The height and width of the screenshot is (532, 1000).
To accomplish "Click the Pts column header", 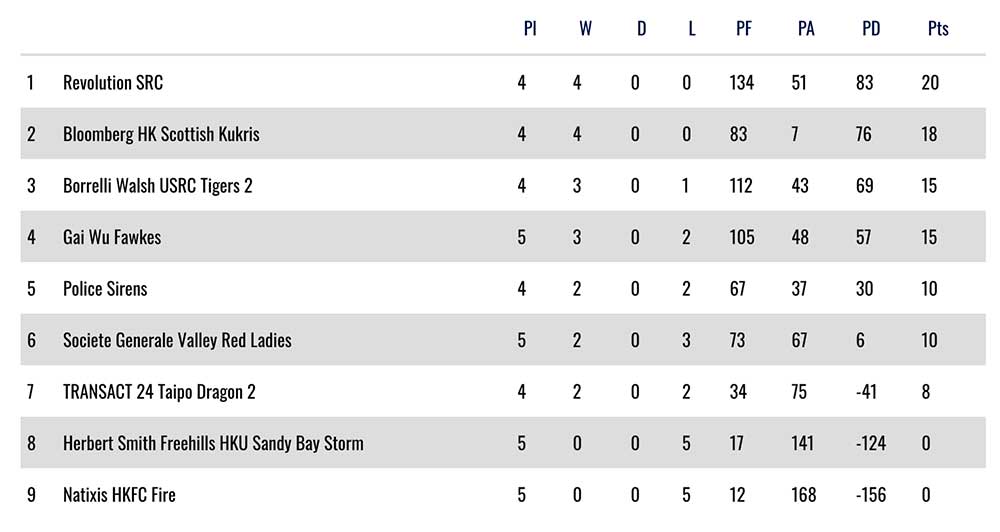I will point(937,29).
